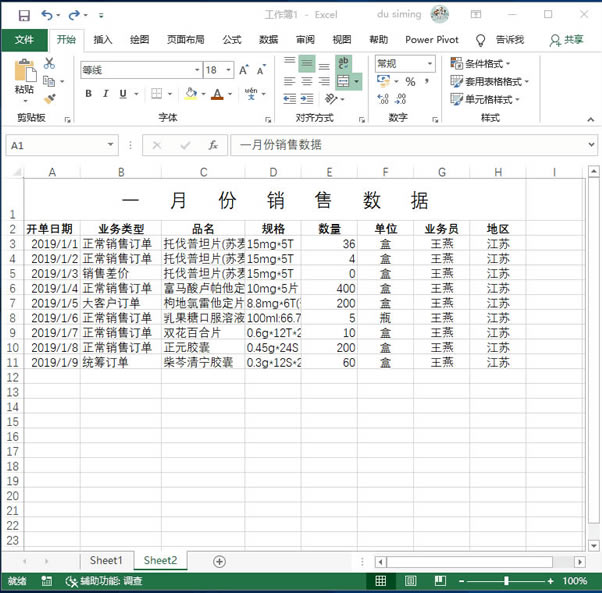Decrease the indent level

289,99
